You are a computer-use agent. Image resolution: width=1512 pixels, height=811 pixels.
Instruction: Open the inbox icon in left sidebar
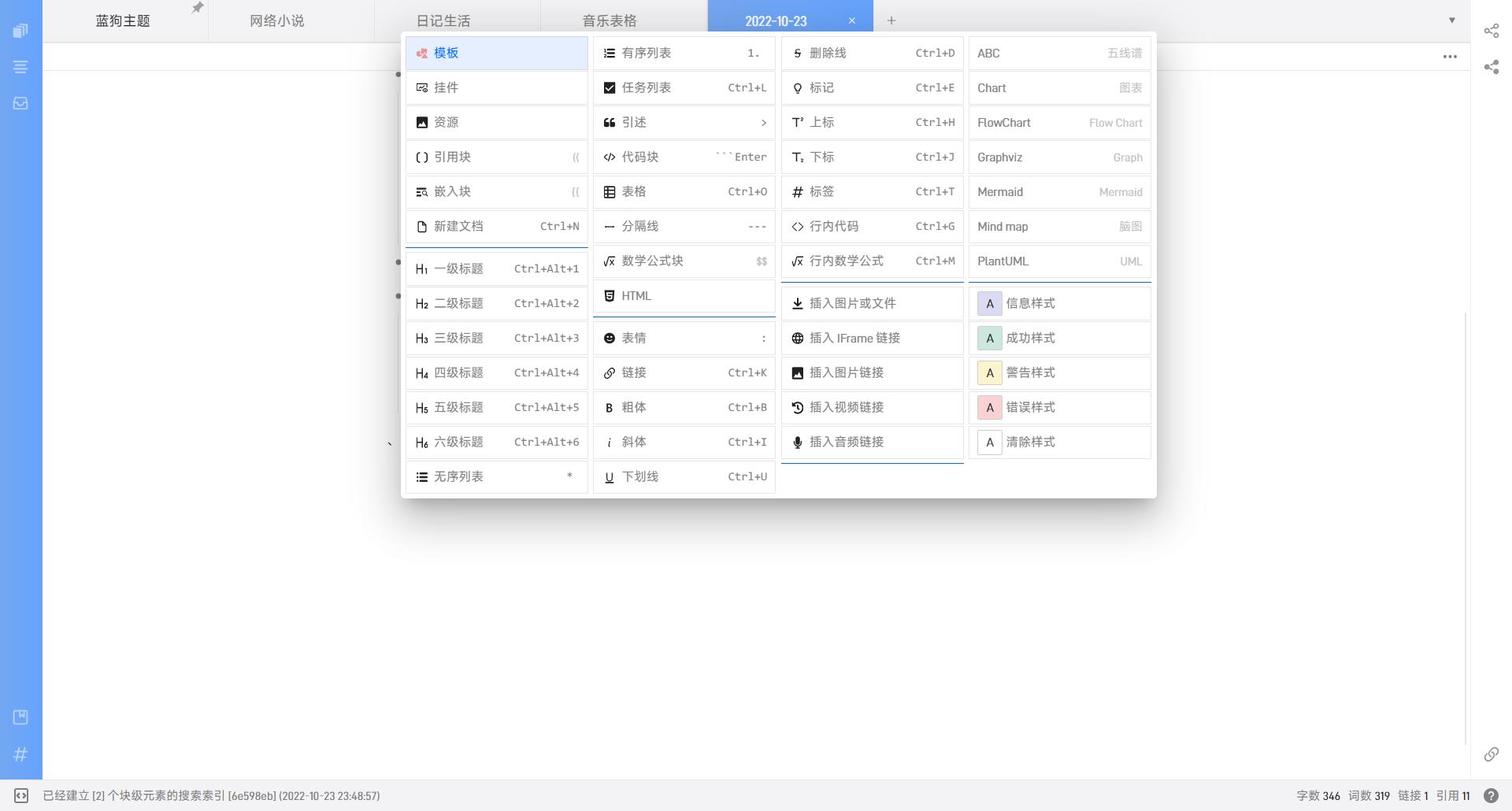(20, 103)
